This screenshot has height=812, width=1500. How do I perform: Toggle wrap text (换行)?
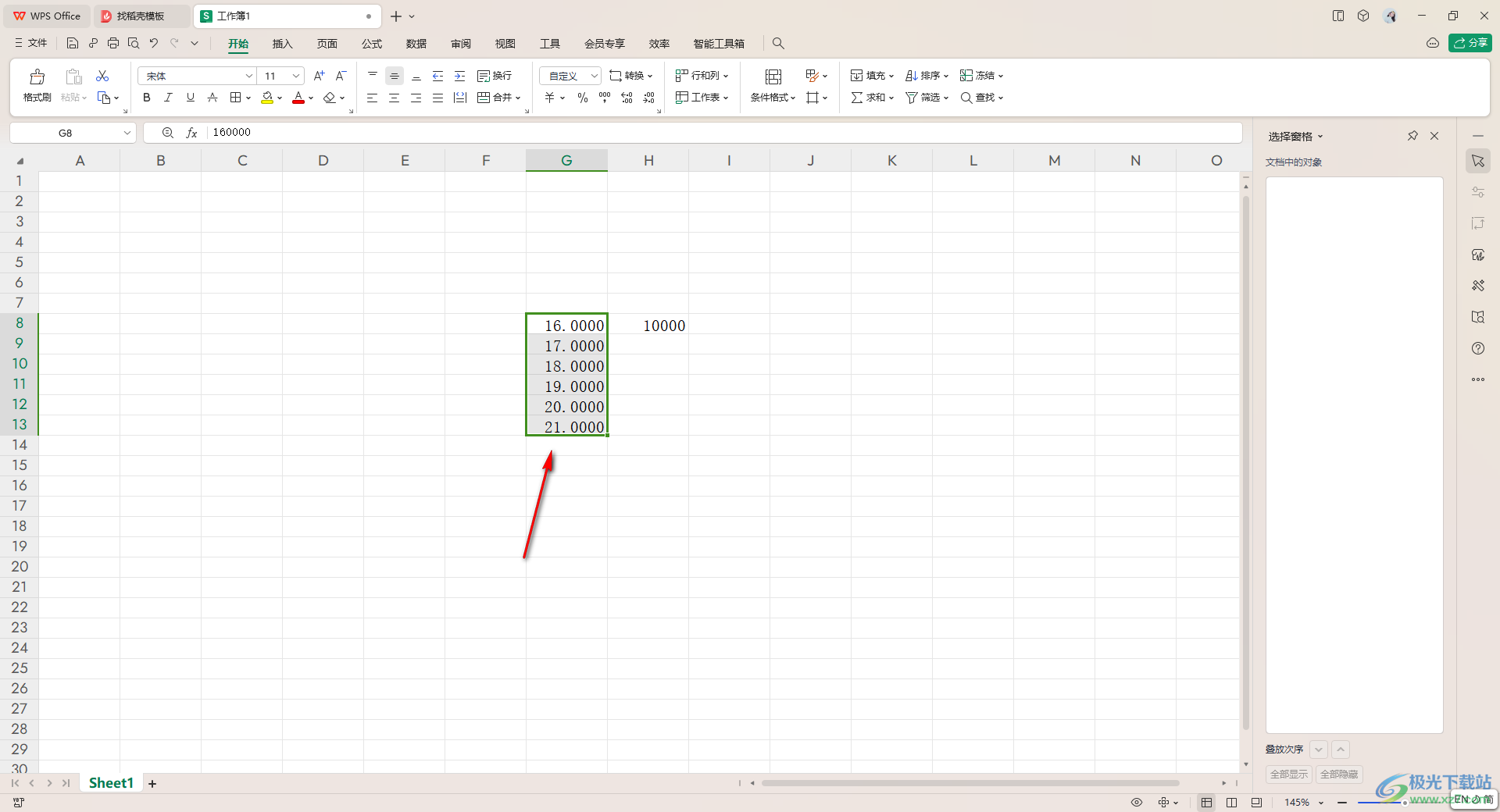(495, 76)
